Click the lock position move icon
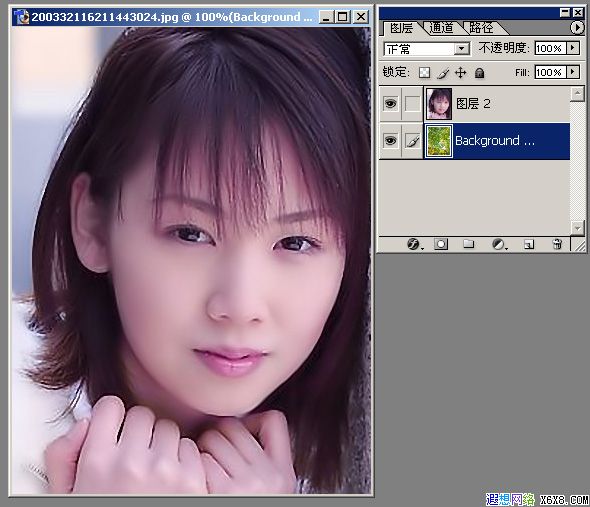 461,72
